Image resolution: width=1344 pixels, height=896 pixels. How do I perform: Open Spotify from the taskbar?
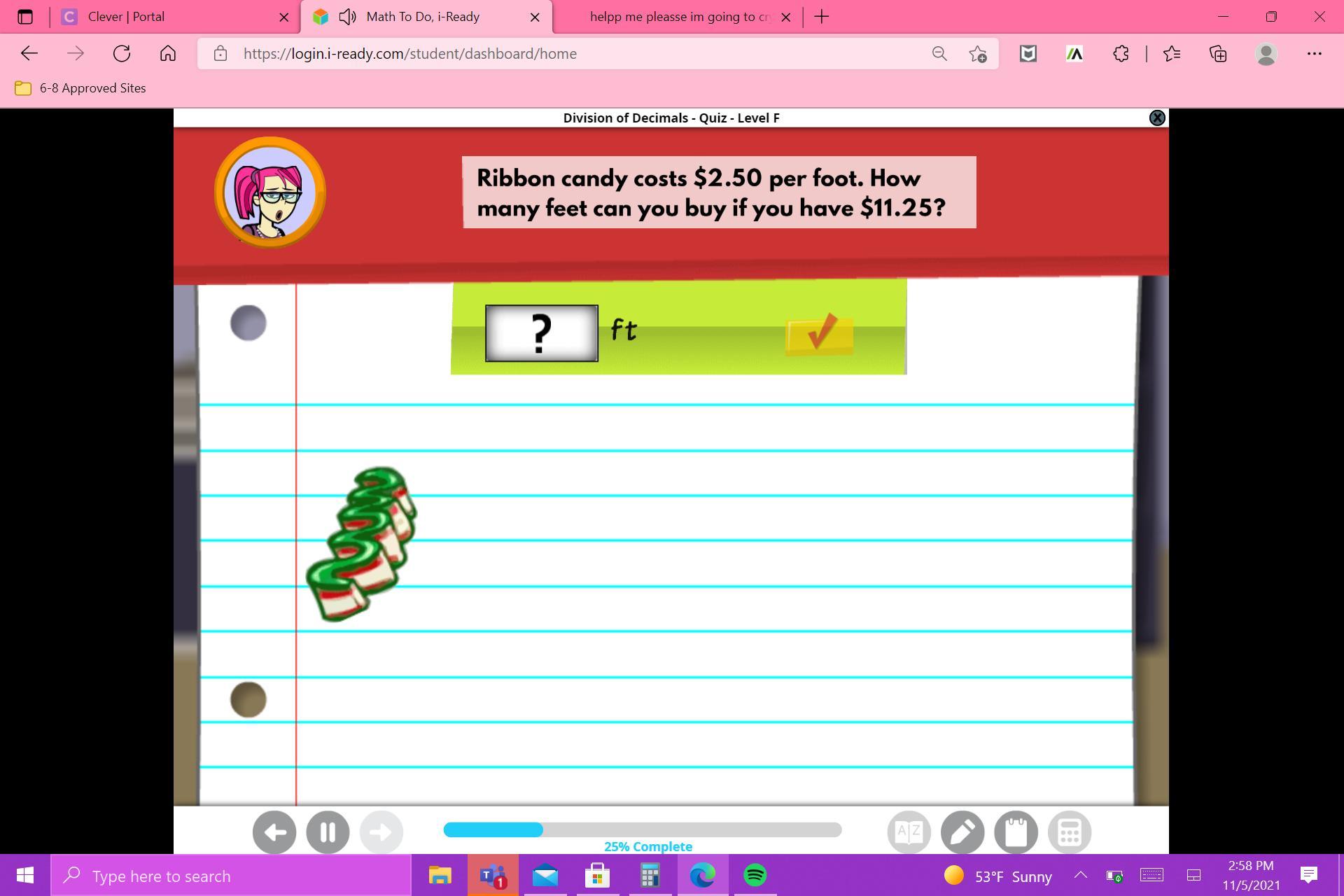[755, 875]
